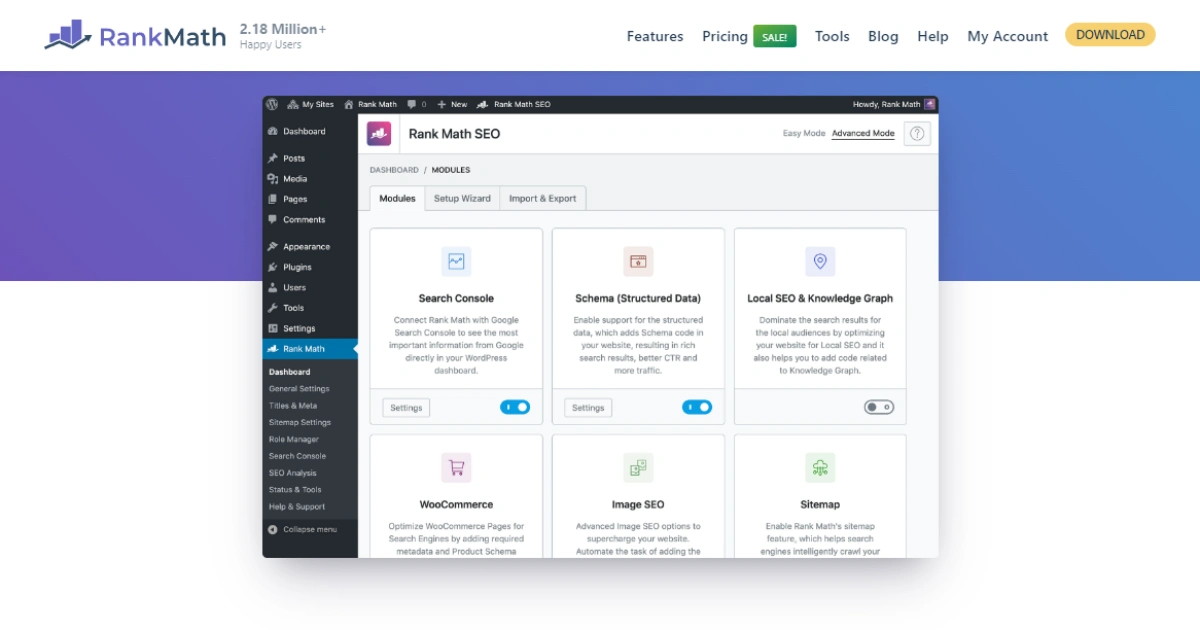Click the New plus item
The width and height of the screenshot is (1200, 630).
coord(452,104)
